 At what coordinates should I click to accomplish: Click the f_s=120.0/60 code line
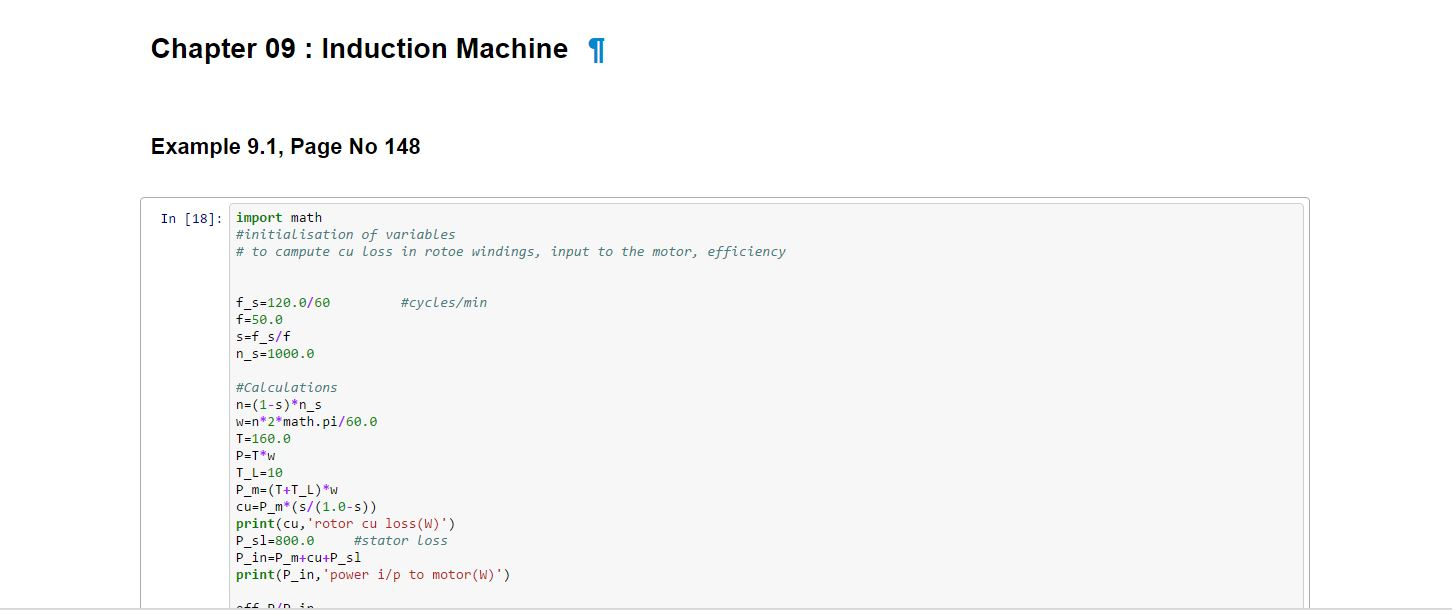[x=283, y=302]
